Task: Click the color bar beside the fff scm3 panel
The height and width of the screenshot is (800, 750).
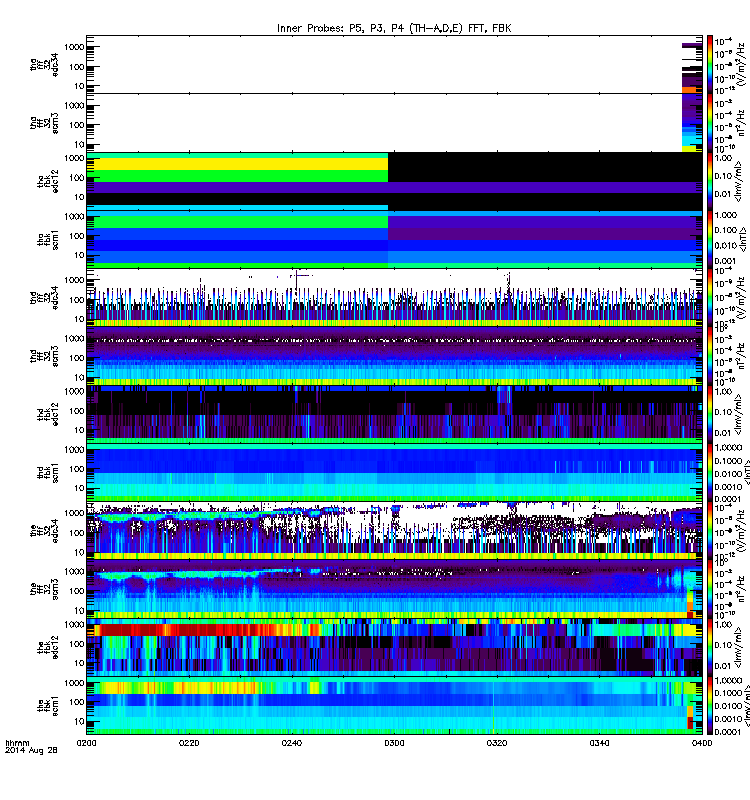Action: [x=710, y=589]
